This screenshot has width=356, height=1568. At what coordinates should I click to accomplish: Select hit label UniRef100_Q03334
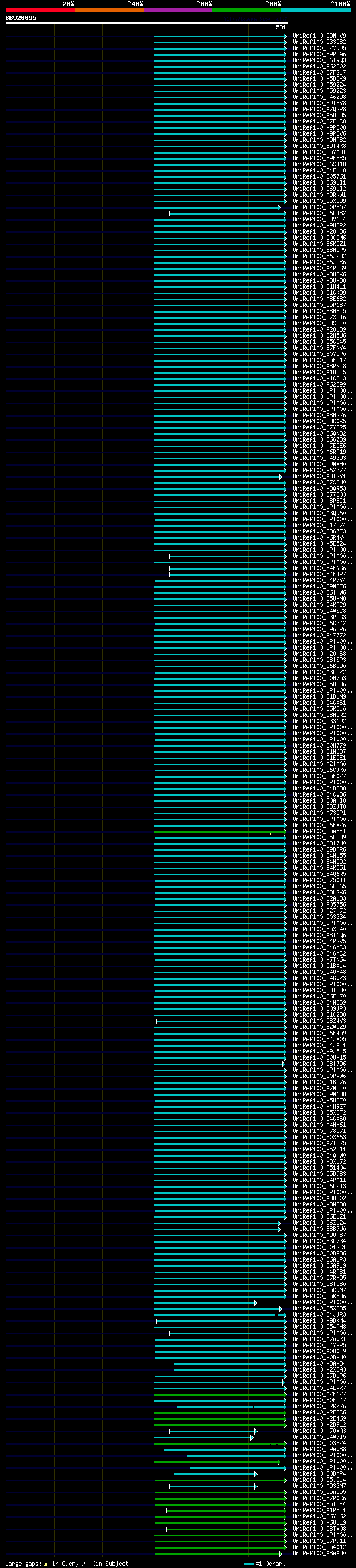319,917
